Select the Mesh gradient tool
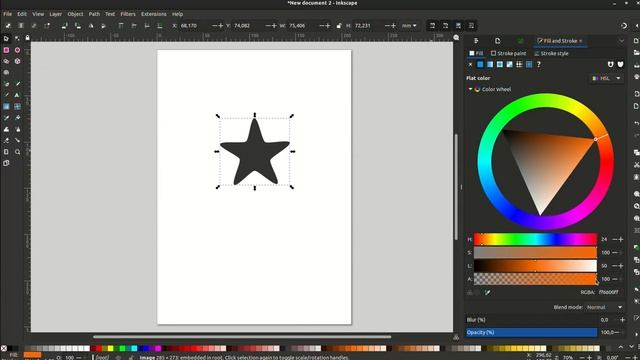 (x=18, y=107)
